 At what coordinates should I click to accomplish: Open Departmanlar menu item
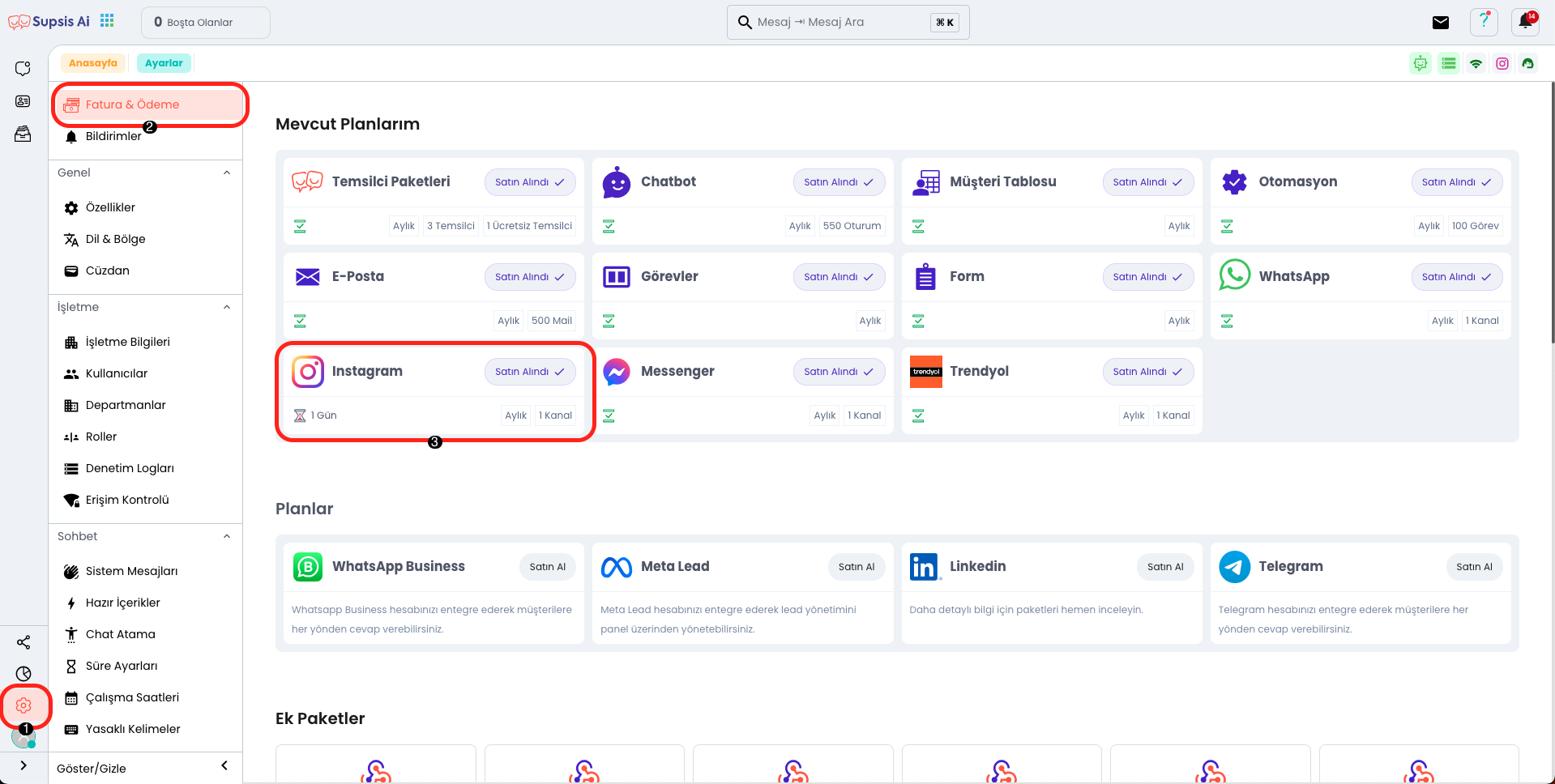click(x=146, y=405)
